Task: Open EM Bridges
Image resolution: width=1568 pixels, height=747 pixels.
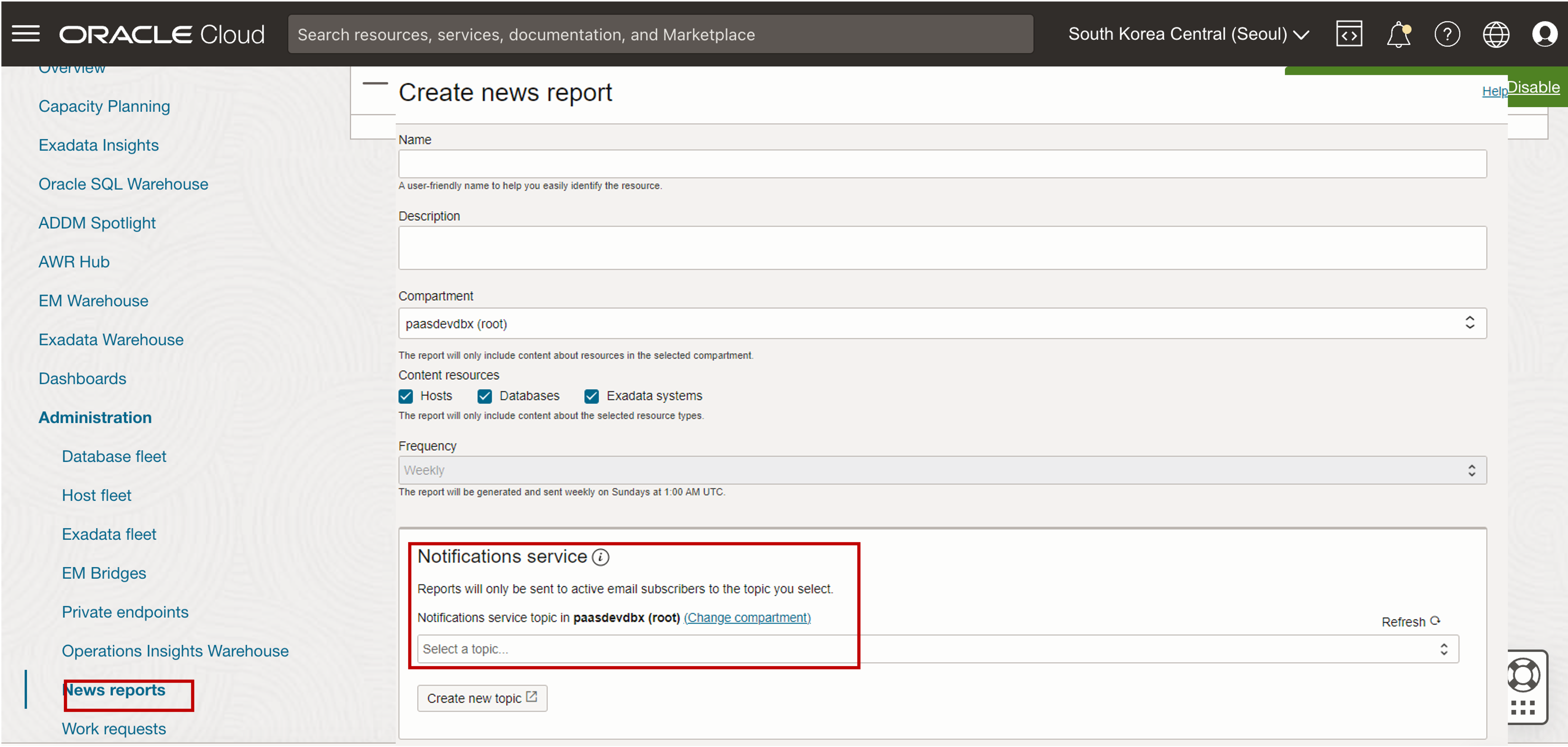Action: [104, 574]
